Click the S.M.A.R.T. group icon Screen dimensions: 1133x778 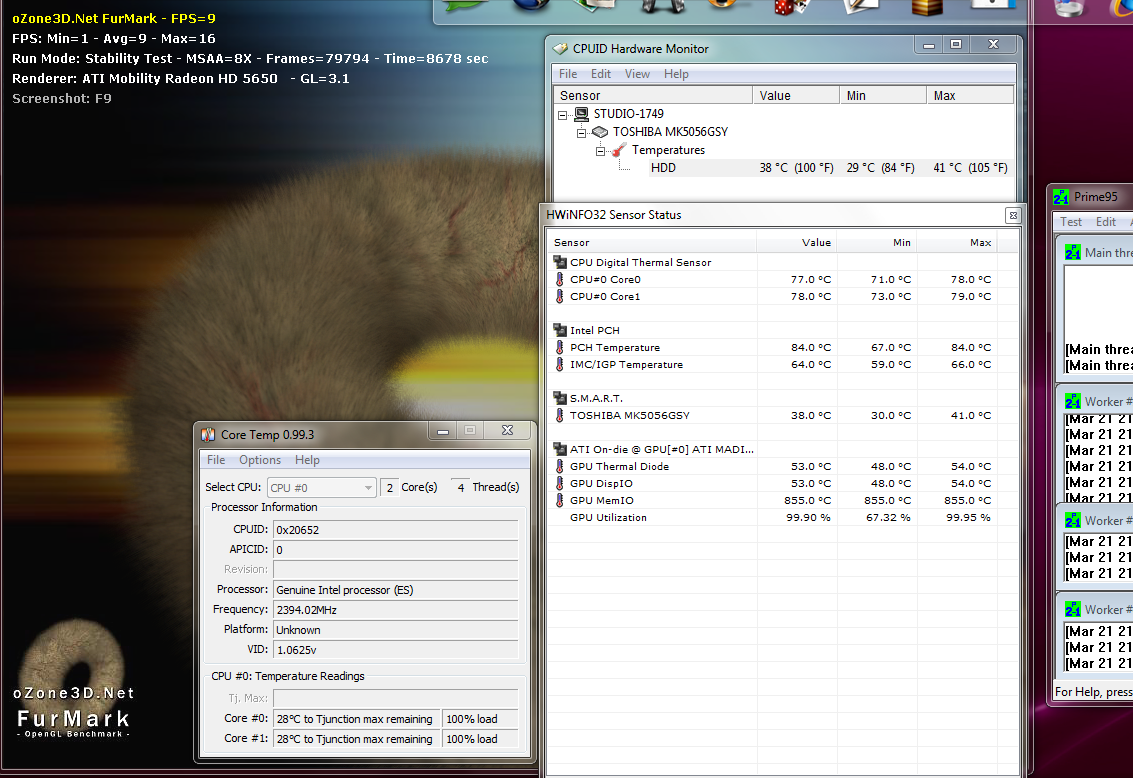pos(560,398)
